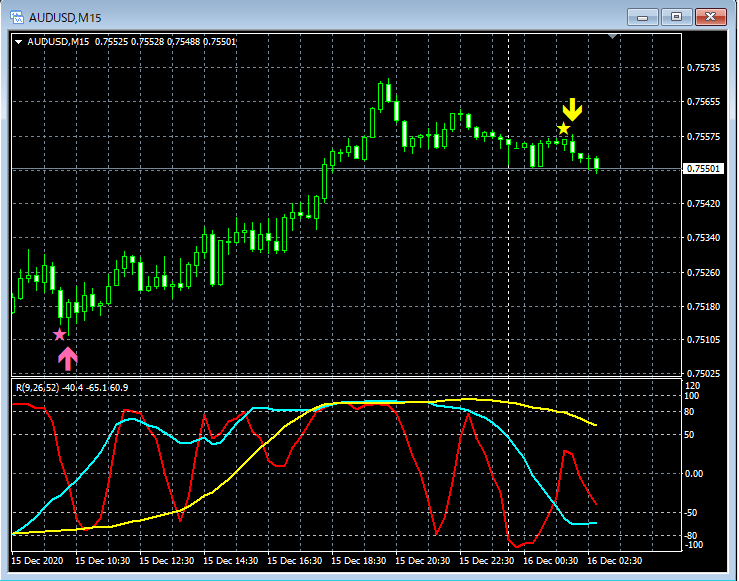739x581 pixels.
Task: Click the AUDUSD,M15 window title text
Action: [66, 17]
